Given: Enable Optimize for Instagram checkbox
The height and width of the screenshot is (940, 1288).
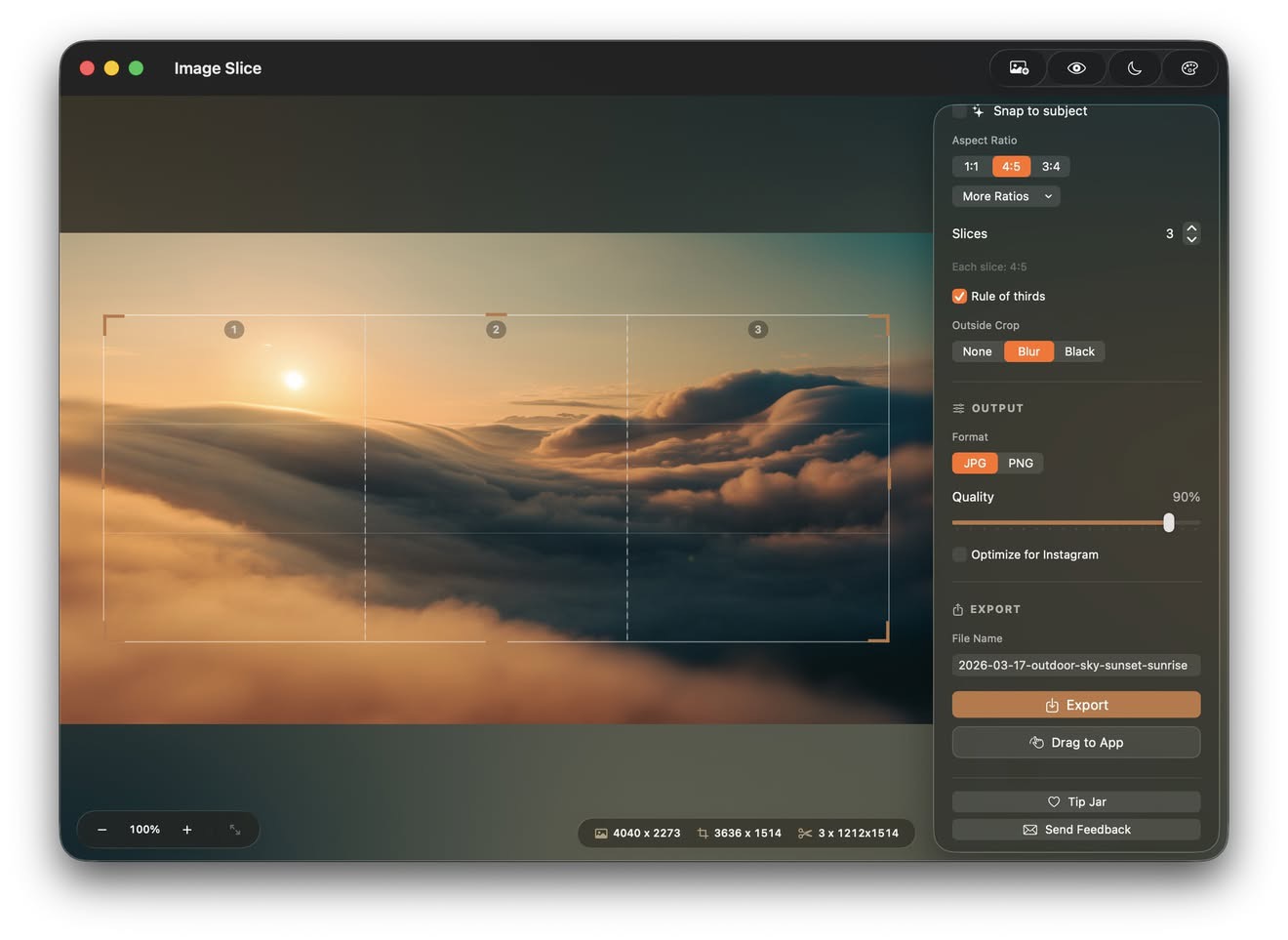Looking at the screenshot, I should pyautogui.click(x=959, y=554).
